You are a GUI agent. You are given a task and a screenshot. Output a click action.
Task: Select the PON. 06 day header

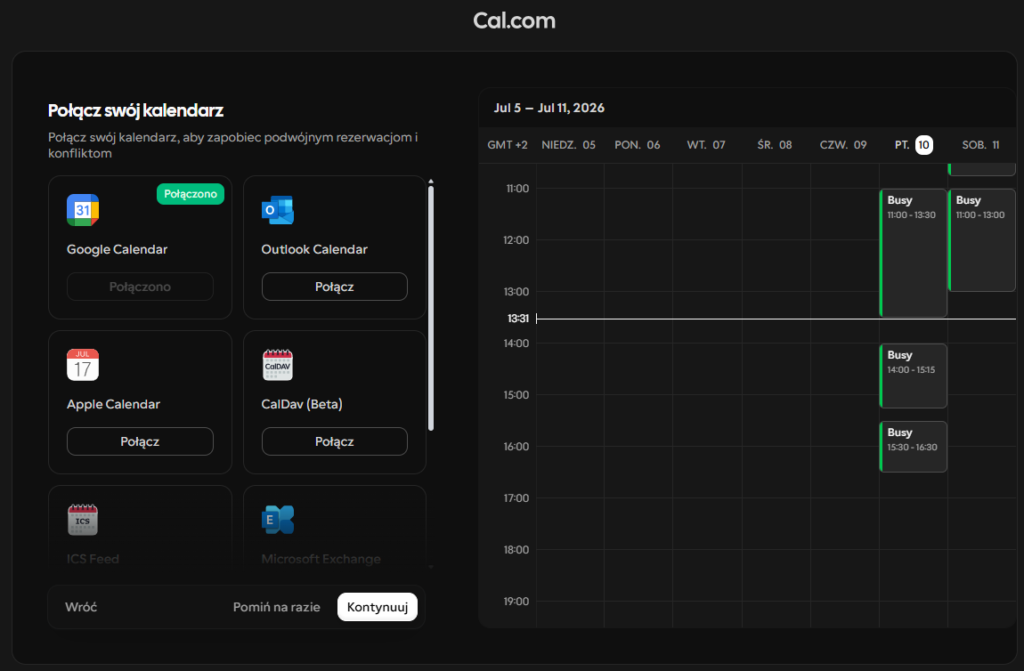click(637, 145)
